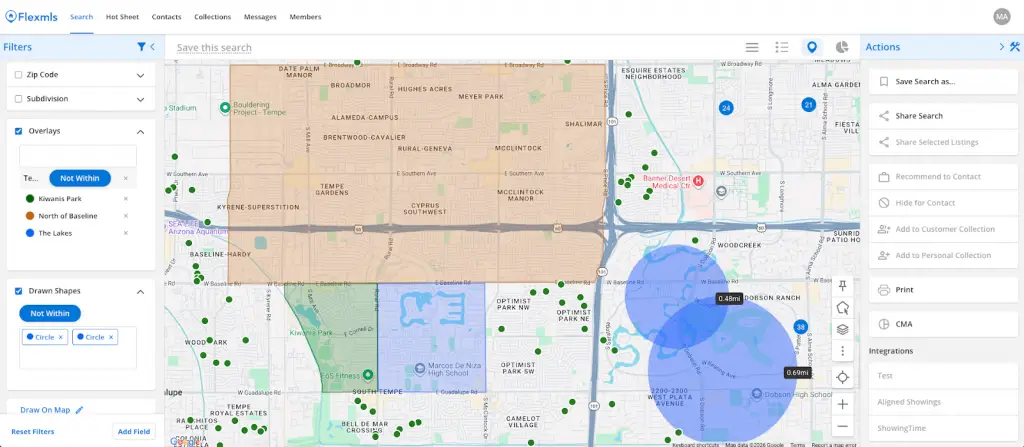Viewport: 1024px width, 447px height.
Task: Expand the Zip Code filter
Action: (140, 75)
